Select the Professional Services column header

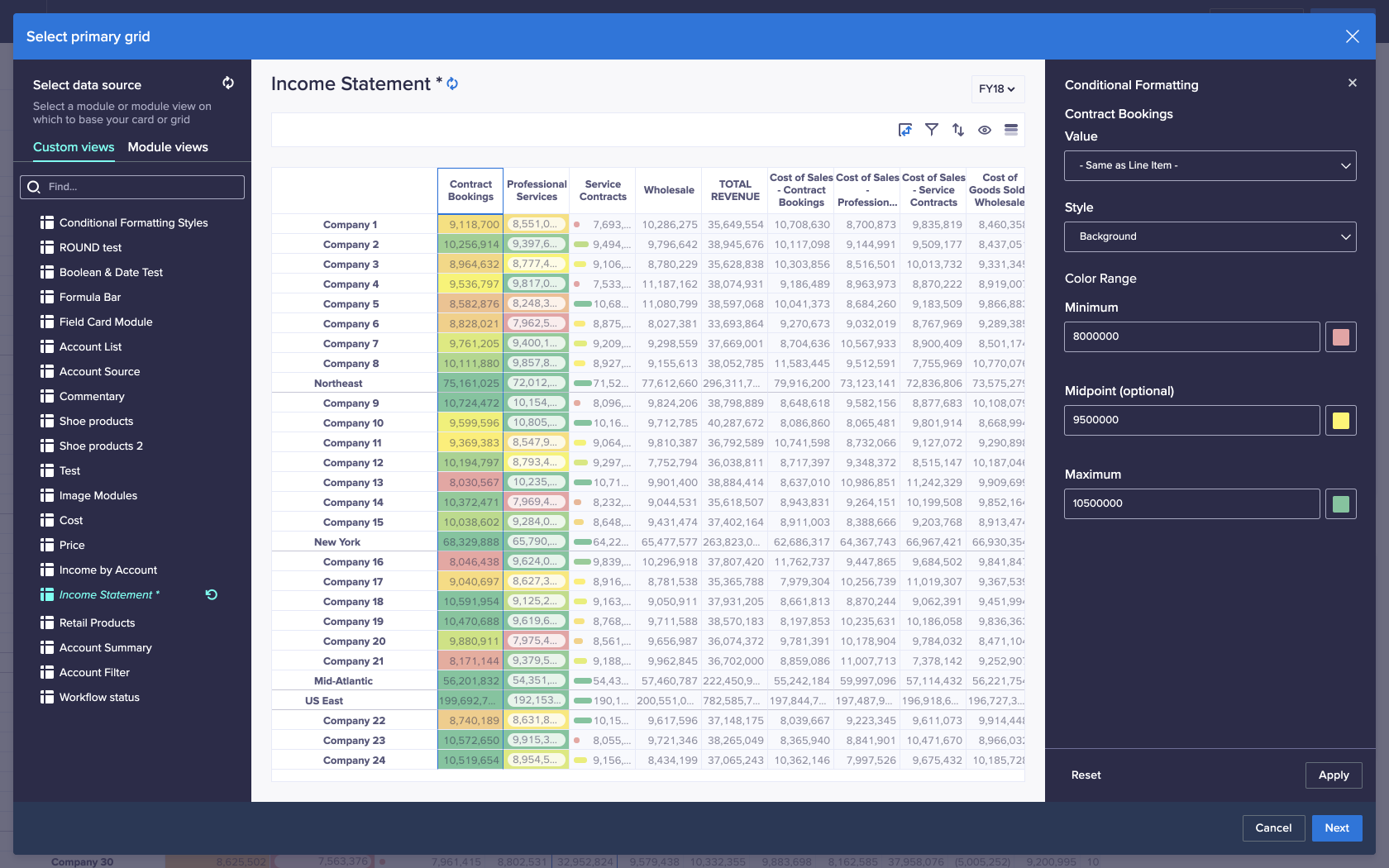(537, 191)
